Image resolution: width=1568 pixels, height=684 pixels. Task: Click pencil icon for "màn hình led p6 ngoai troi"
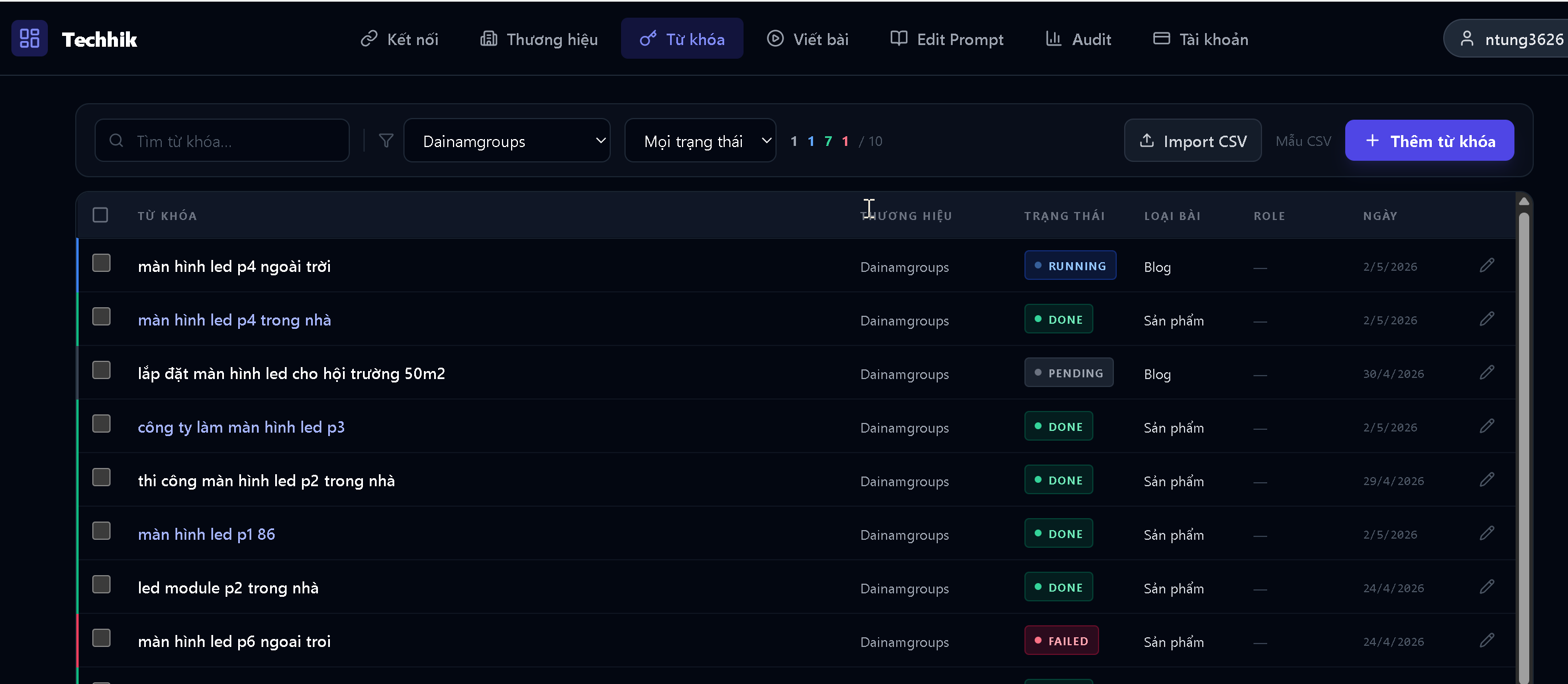click(x=1487, y=641)
